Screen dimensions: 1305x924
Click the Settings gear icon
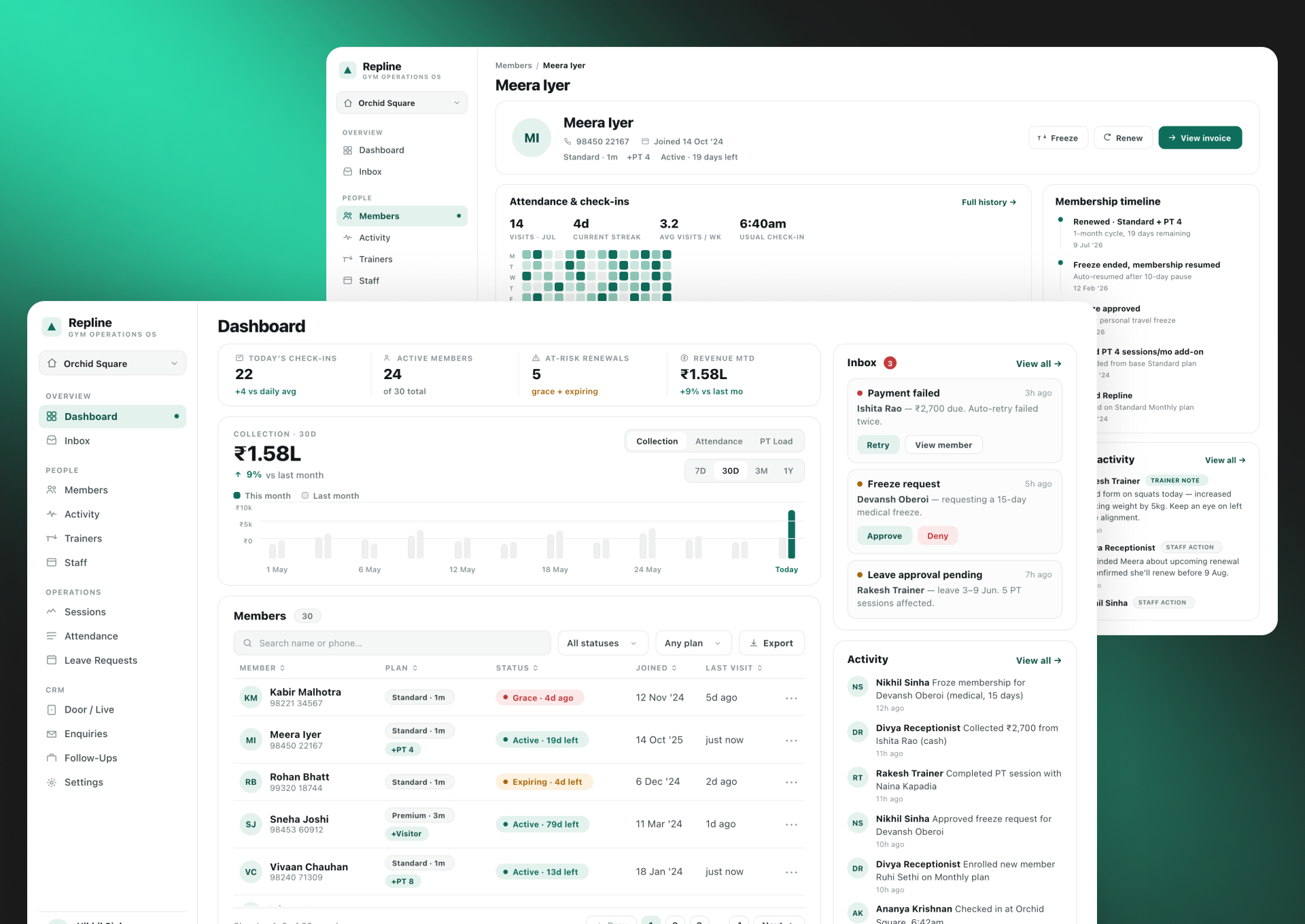pyautogui.click(x=52, y=782)
